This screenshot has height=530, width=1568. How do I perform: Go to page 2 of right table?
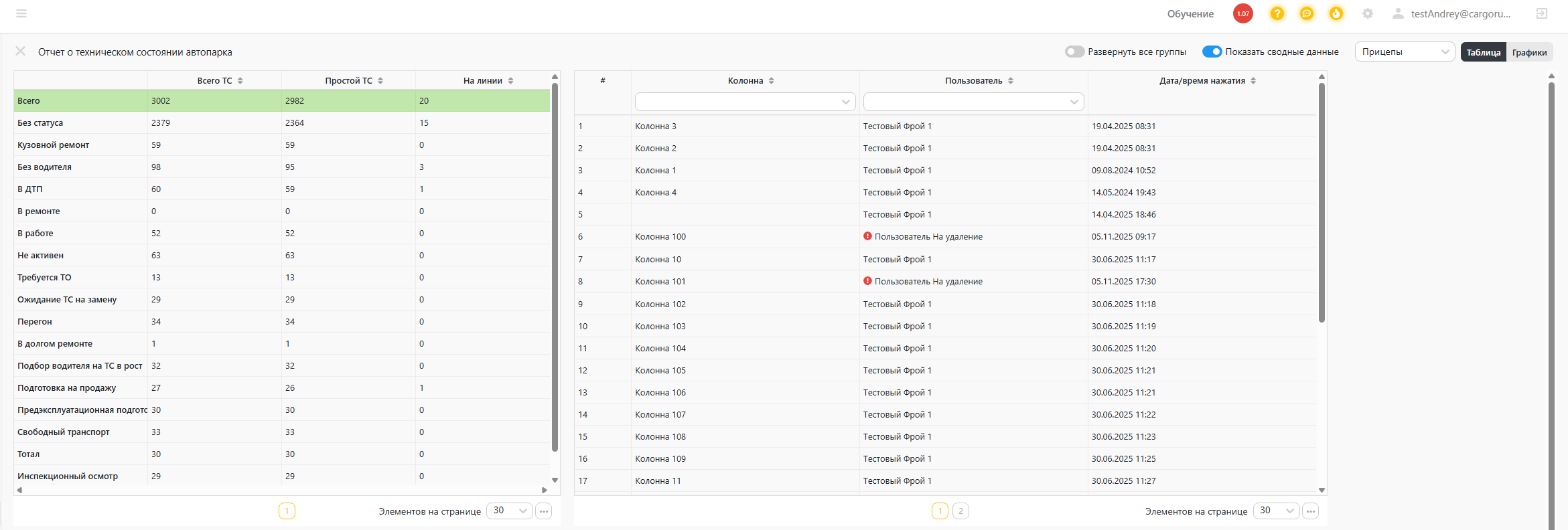click(x=960, y=511)
